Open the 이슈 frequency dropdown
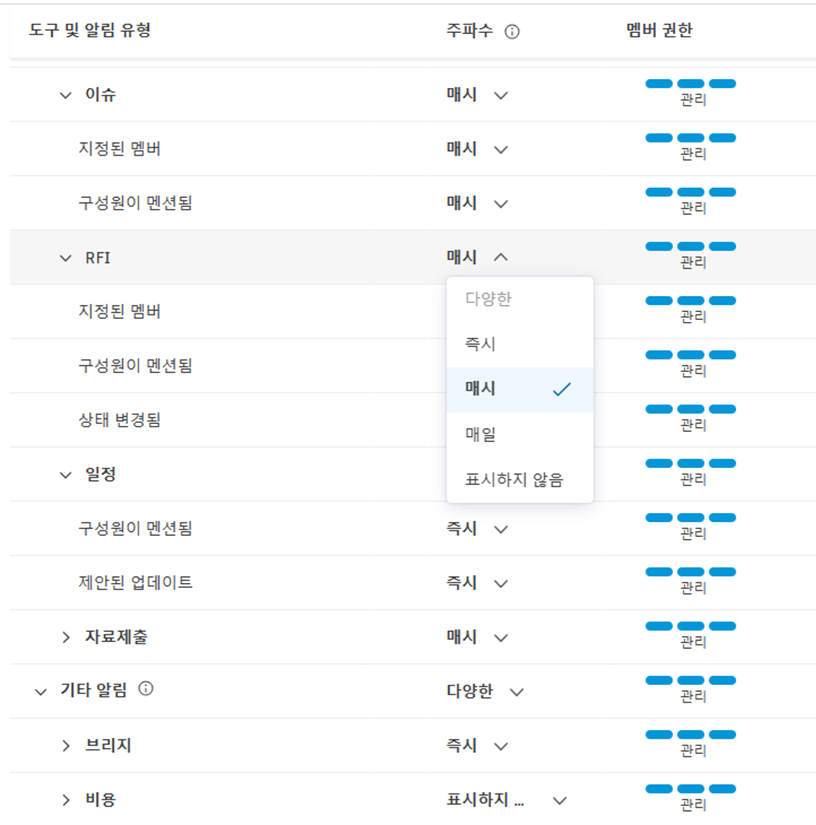Image resolution: width=816 pixels, height=825 pixels. (500, 94)
